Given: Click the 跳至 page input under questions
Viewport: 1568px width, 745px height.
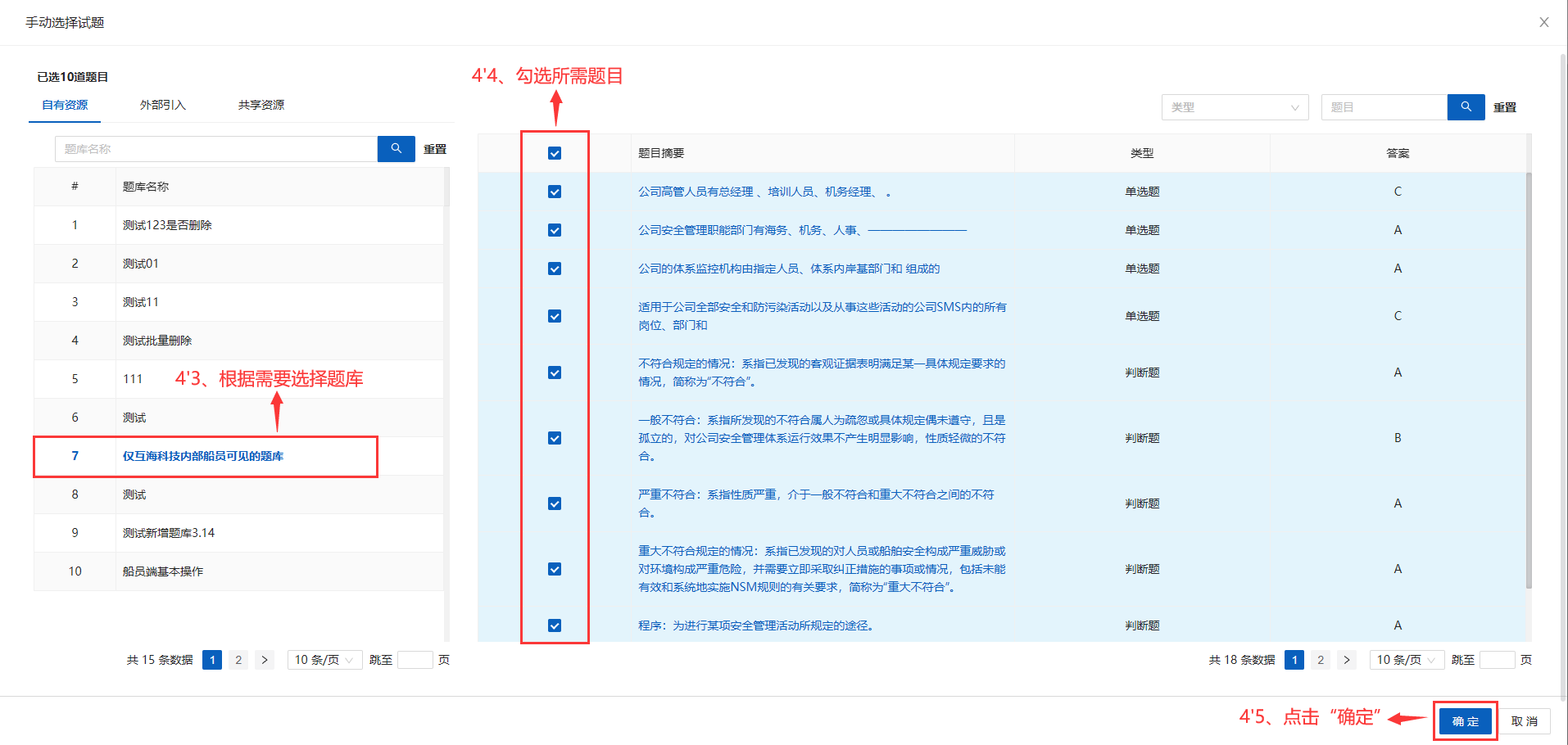Looking at the screenshot, I should [x=1498, y=660].
